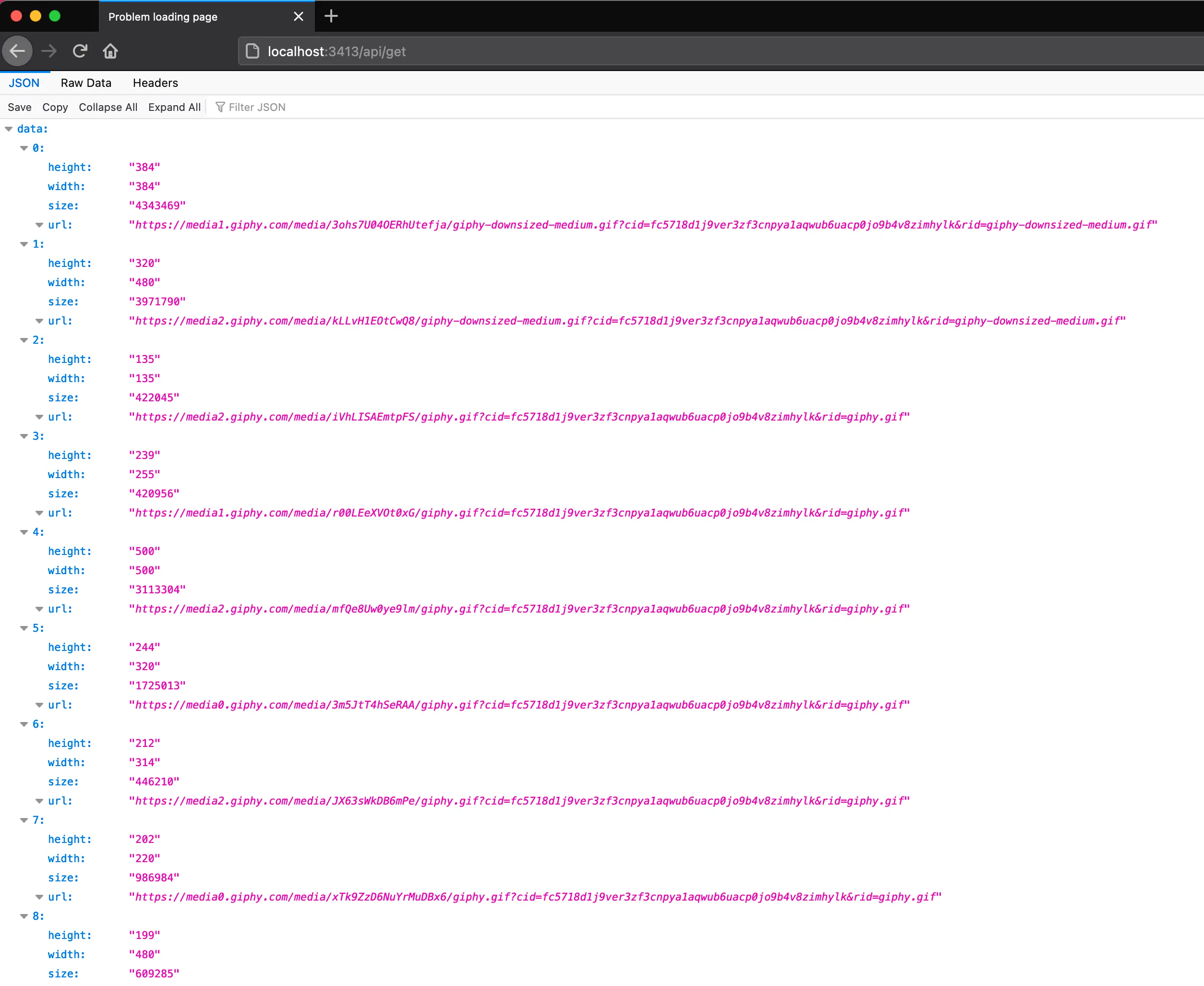Reload the page with the refresh icon

[x=80, y=51]
